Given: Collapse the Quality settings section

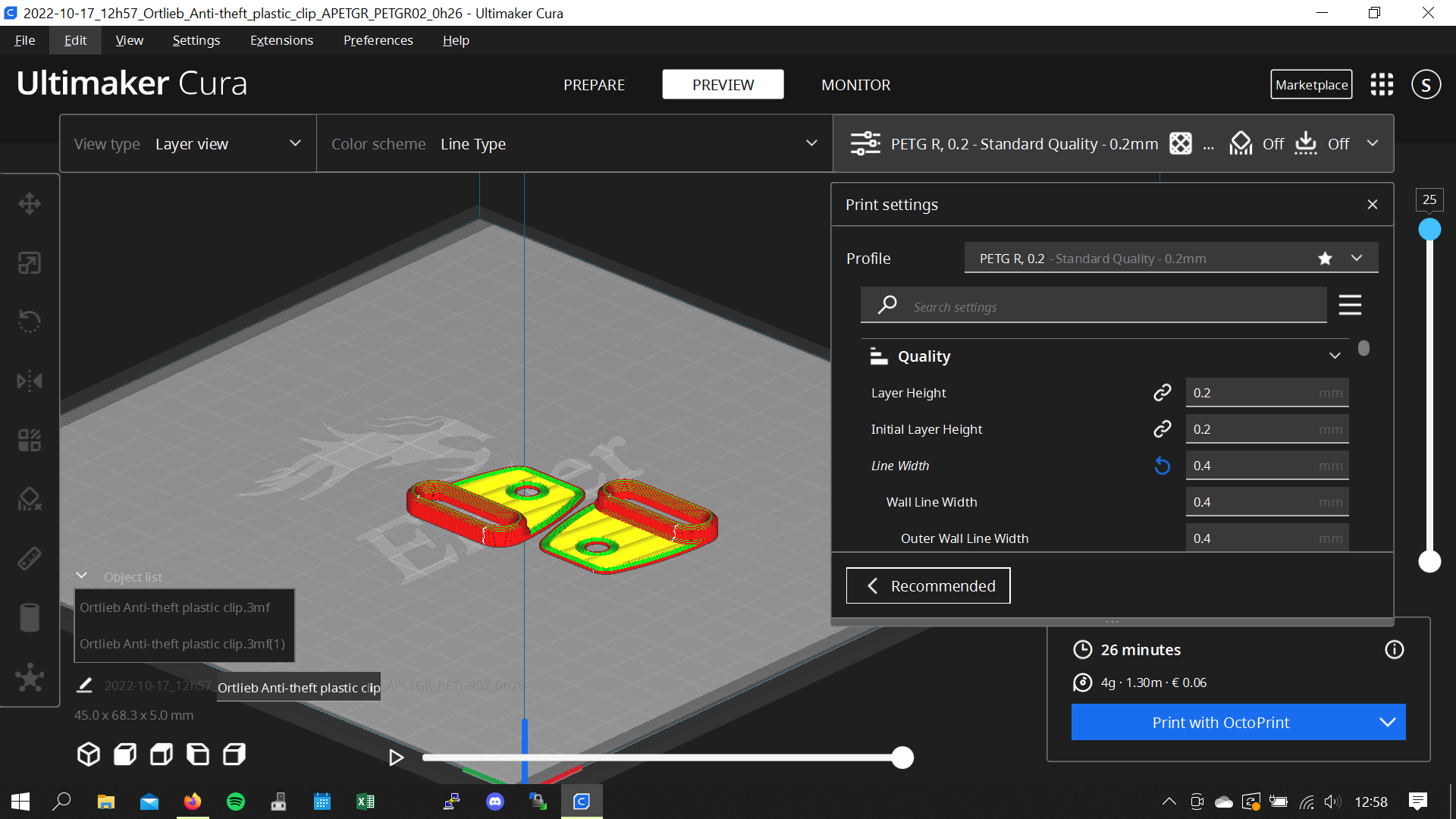Looking at the screenshot, I should pos(1335,356).
